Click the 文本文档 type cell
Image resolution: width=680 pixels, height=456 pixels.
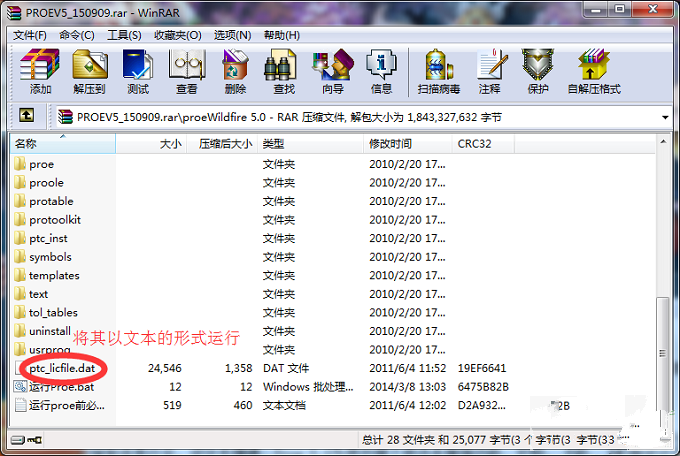[284, 405]
